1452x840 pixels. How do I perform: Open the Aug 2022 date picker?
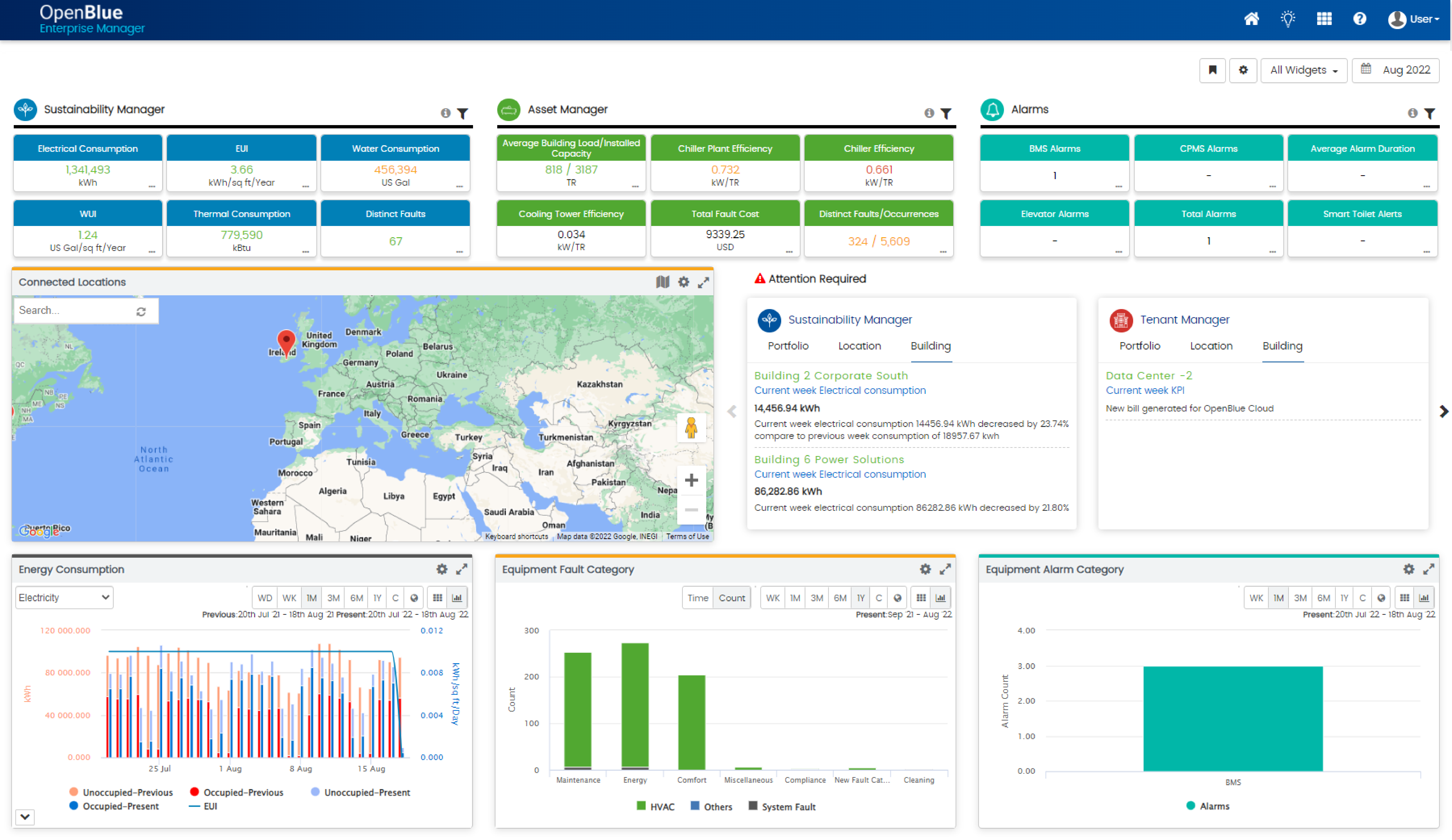point(1395,70)
